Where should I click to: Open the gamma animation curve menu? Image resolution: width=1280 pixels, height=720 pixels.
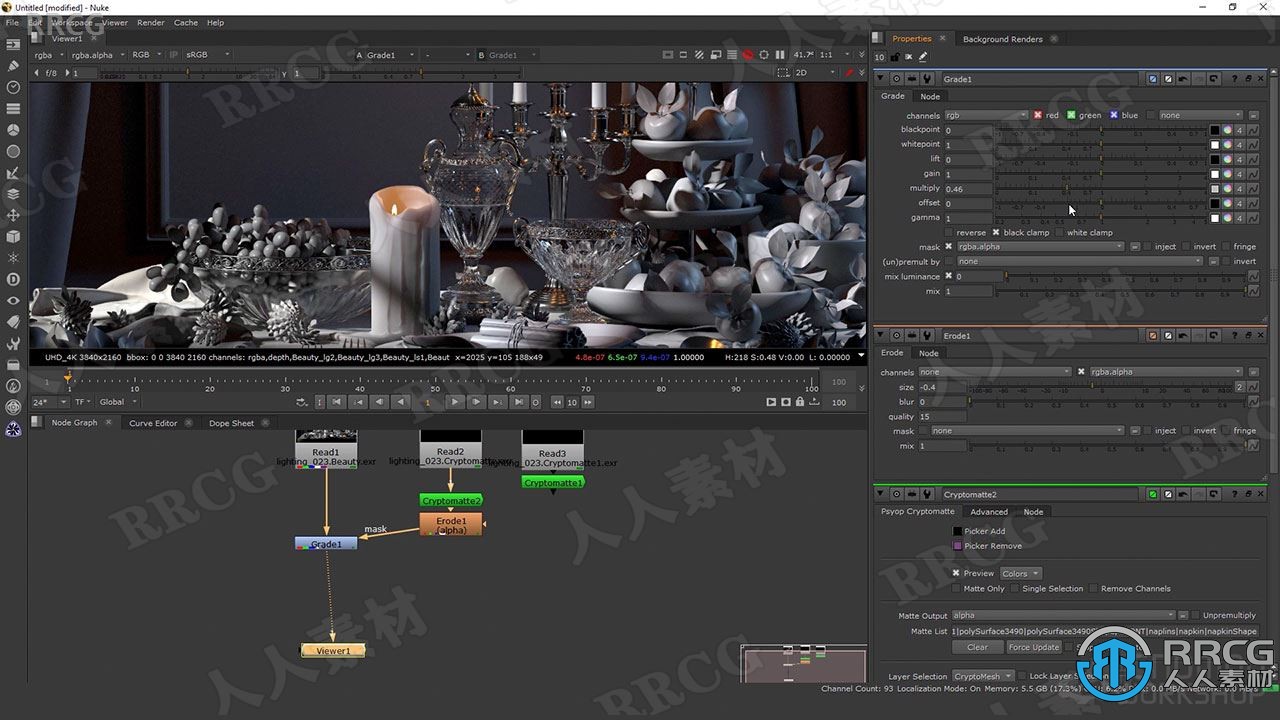tap(1253, 217)
